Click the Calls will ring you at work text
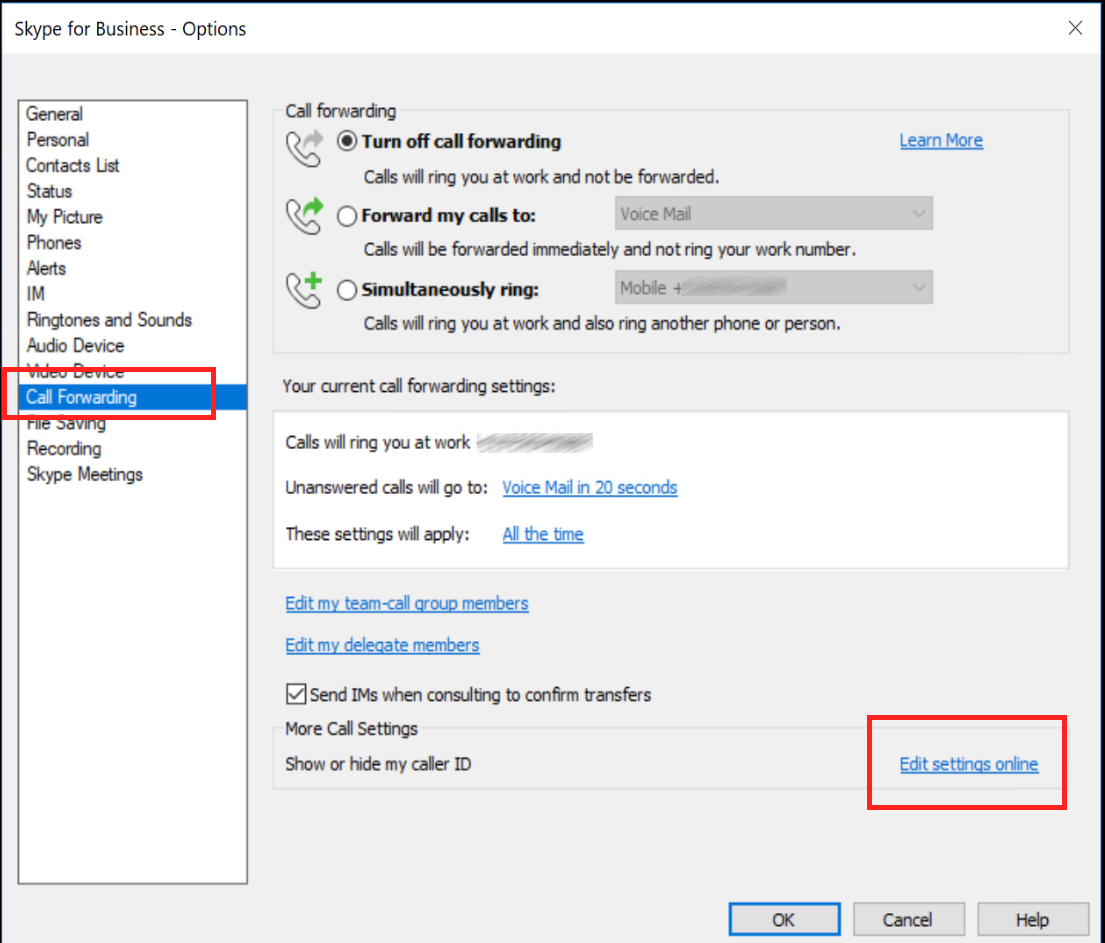This screenshot has height=943, width=1105. [377, 443]
